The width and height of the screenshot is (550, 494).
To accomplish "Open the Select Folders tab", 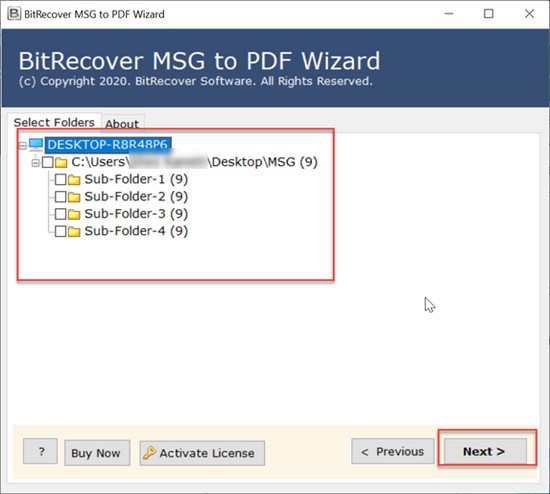I will pyautogui.click(x=54, y=122).
